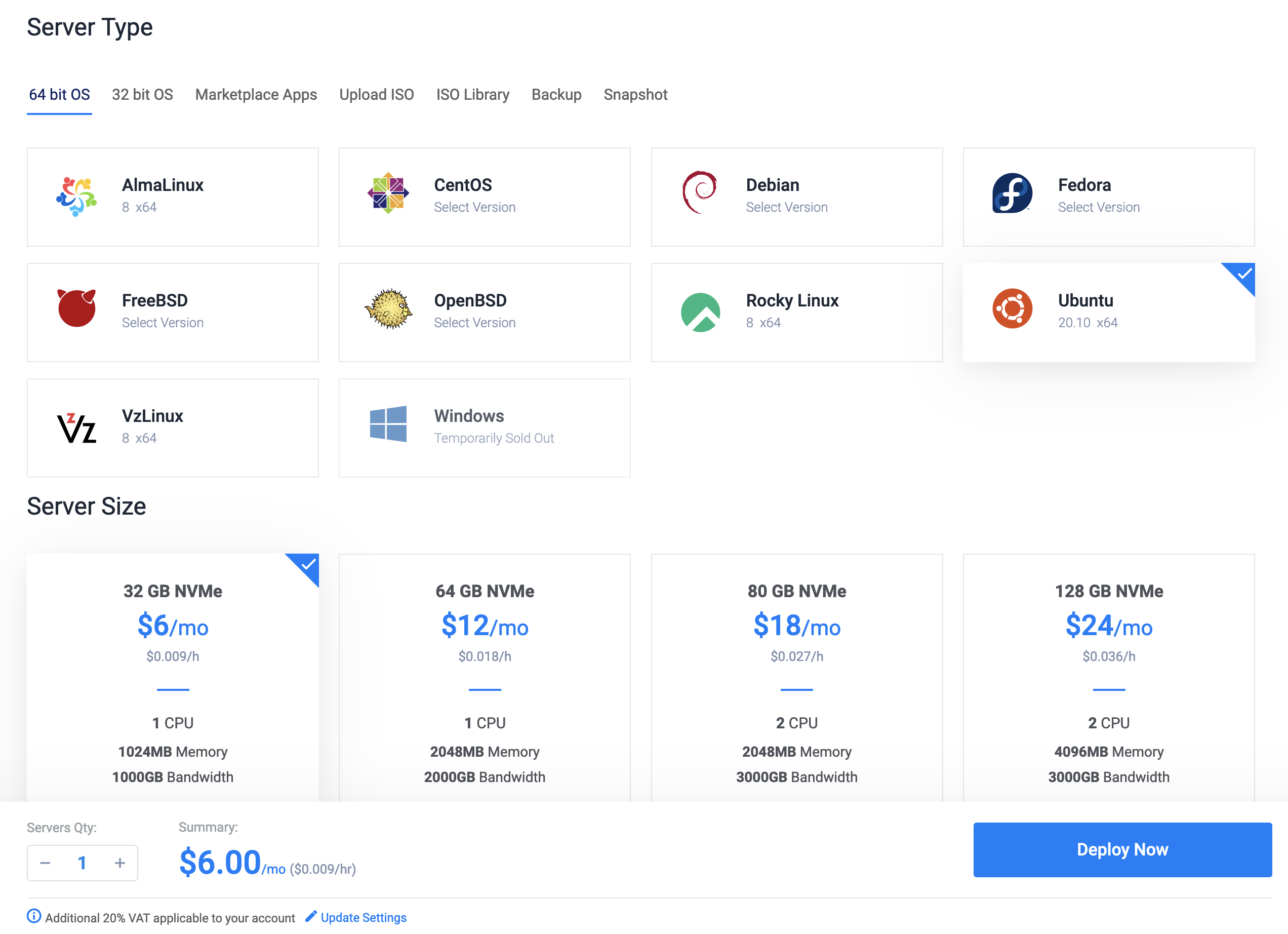Screen dimensions: 1288x934
Task: Click the Deploy Now button
Action: tap(1121, 849)
